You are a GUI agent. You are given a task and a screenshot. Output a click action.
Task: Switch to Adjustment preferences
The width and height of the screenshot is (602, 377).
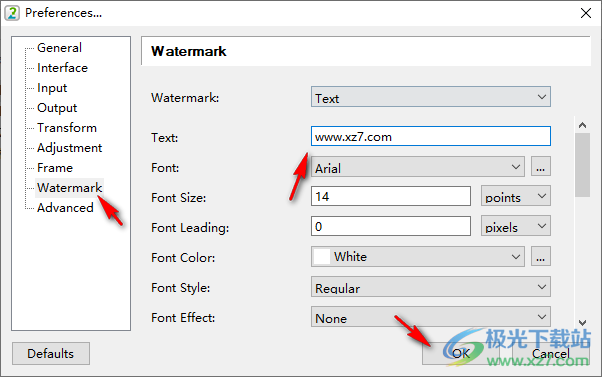click(69, 148)
